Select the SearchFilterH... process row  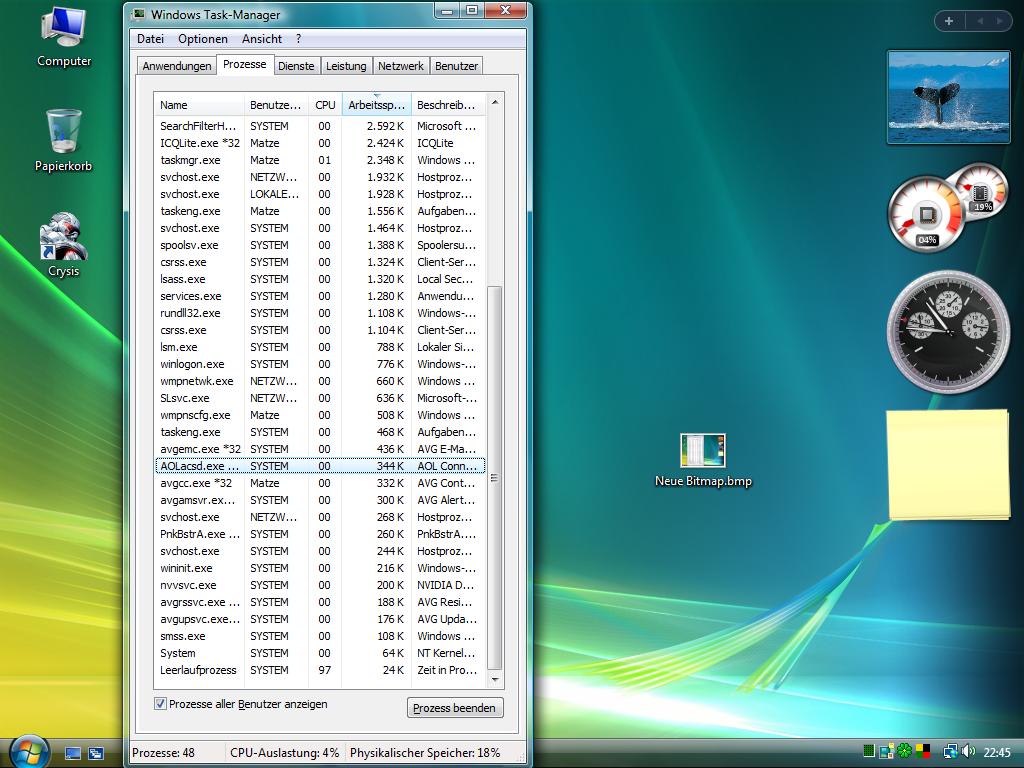pyautogui.click(x=320, y=126)
